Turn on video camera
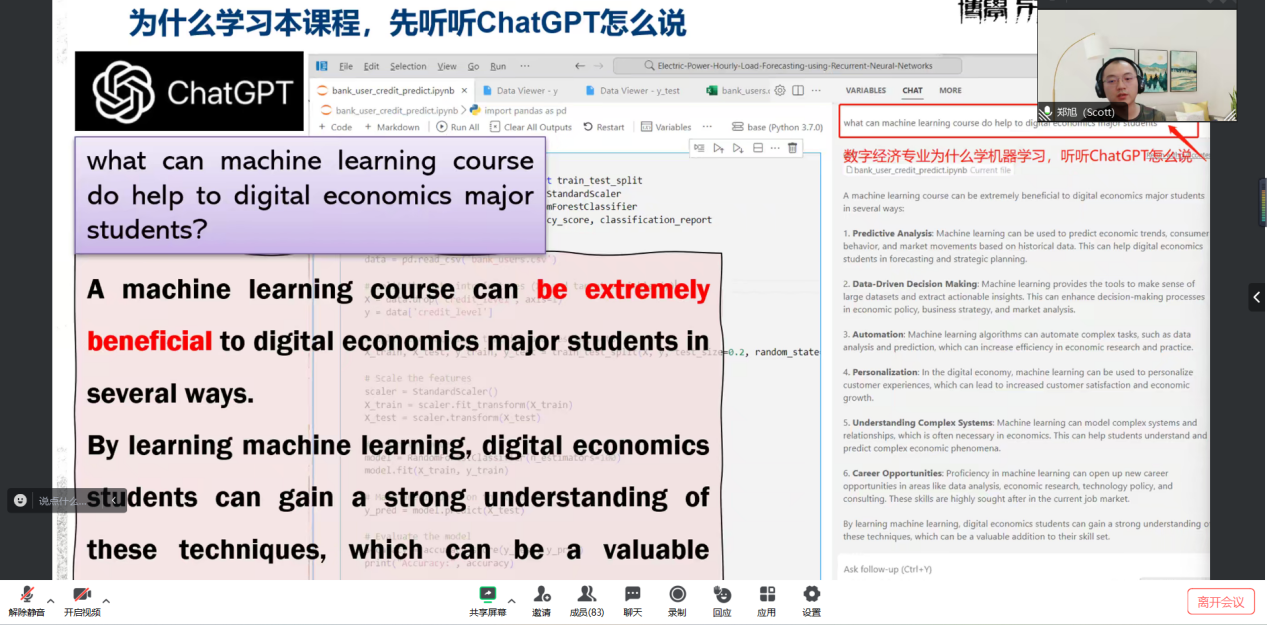The image size is (1267, 625). 82,596
